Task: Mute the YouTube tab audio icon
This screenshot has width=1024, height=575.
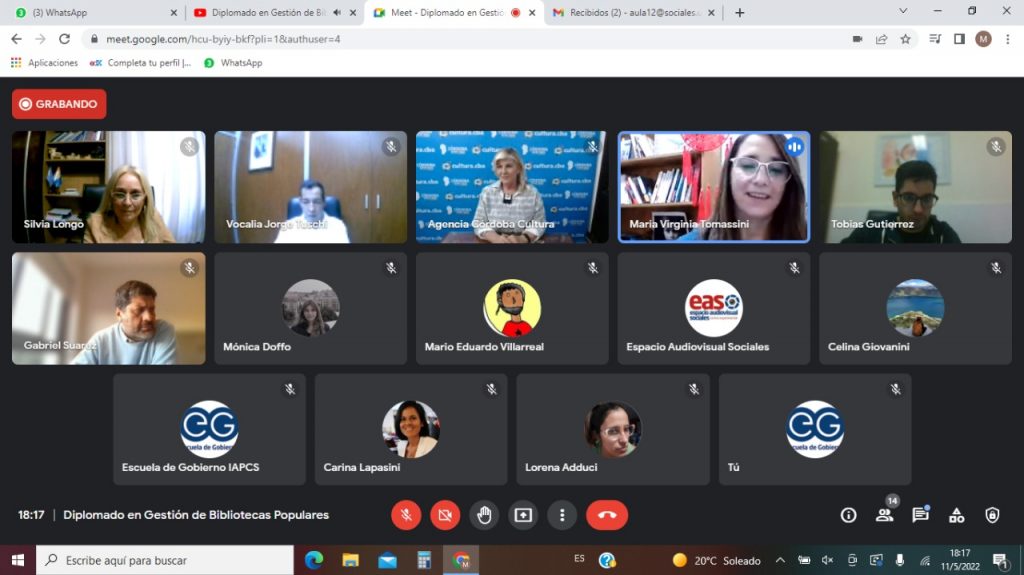Action: click(x=336, y=13)
